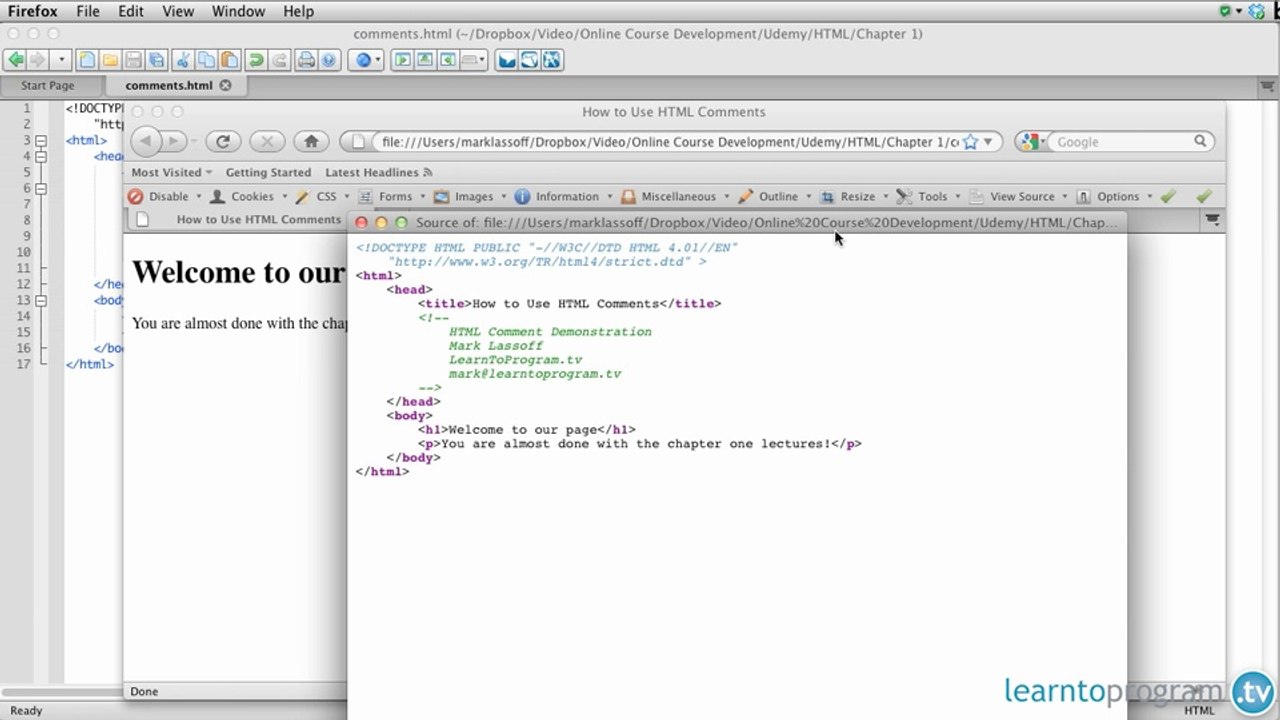Click the editor's grayed Forward arrow icon

[x=38, y=60]
